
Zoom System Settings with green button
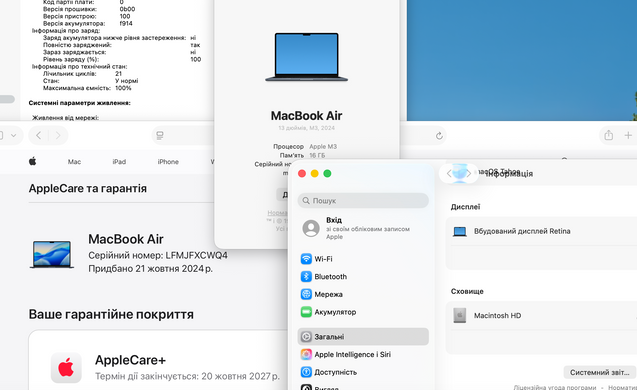coord(327,173)
